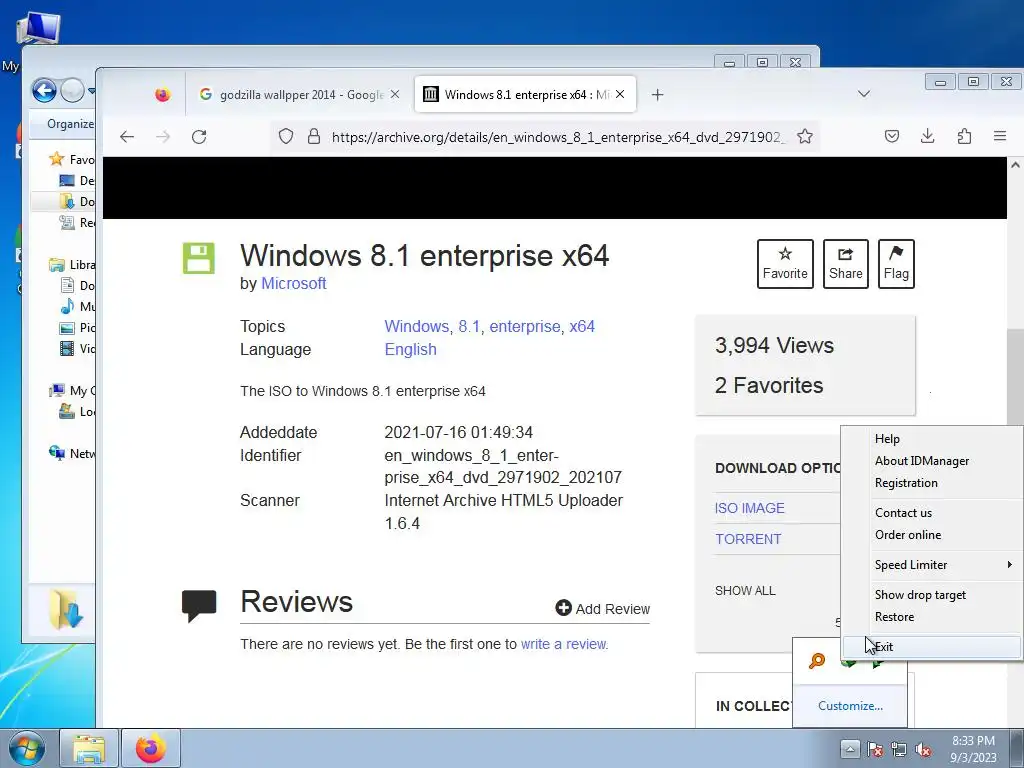The width and height of the screenshot is (1024, 768).
Task: Open the English language link
Action: coord(410,349)
